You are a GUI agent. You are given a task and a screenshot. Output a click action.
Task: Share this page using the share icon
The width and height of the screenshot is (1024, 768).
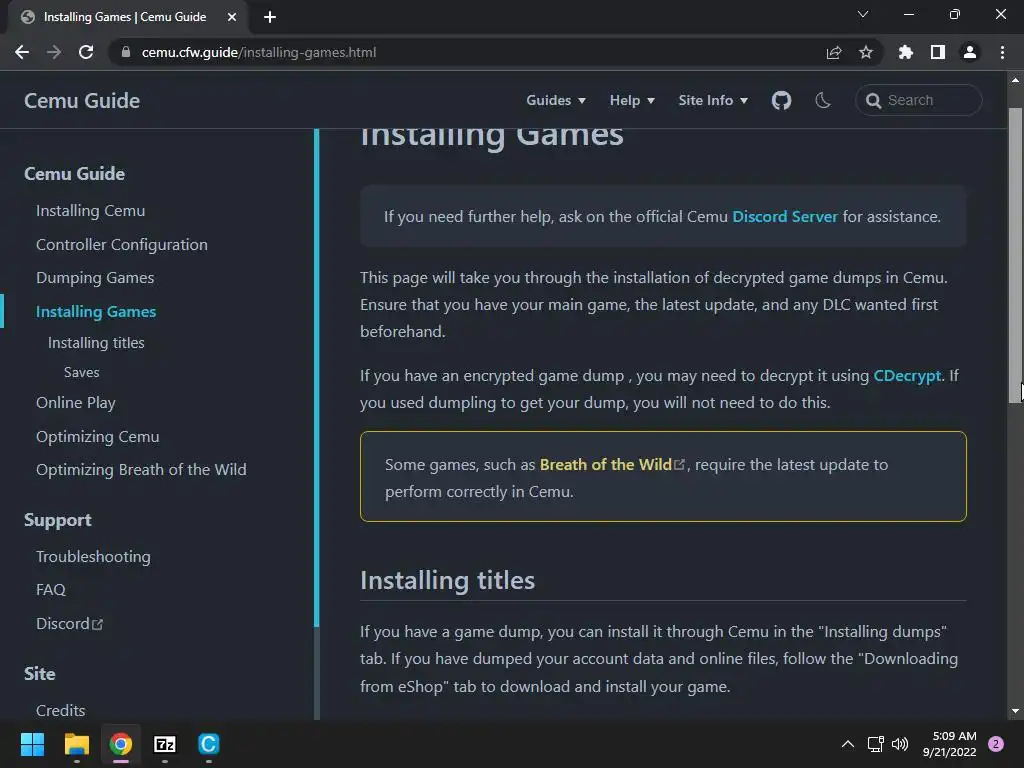click(834, 52)
